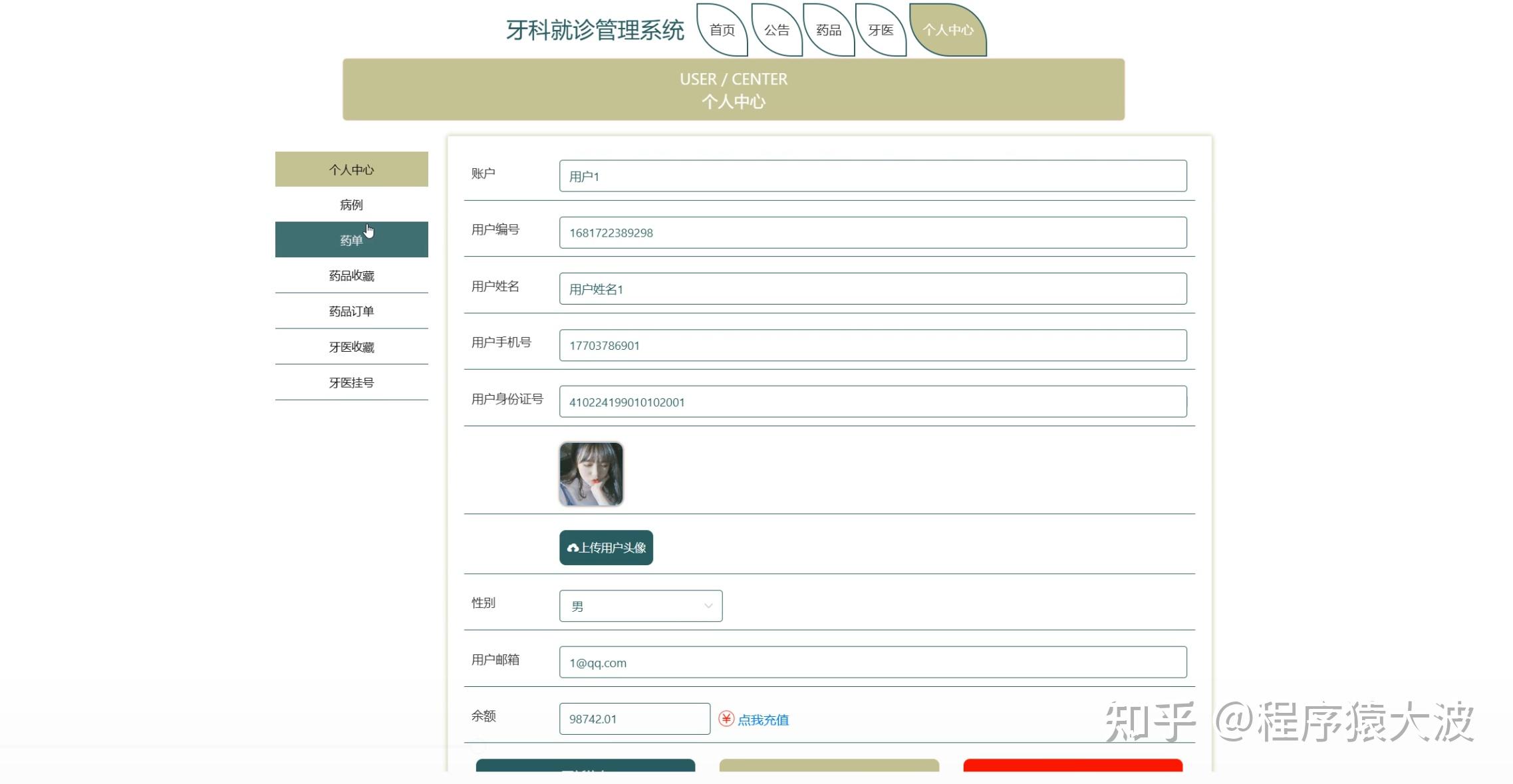The width and height of the screenshot is (1513, 784).
Task: Switch to the 牙医 dentist tab
Action: click(881, 30)
